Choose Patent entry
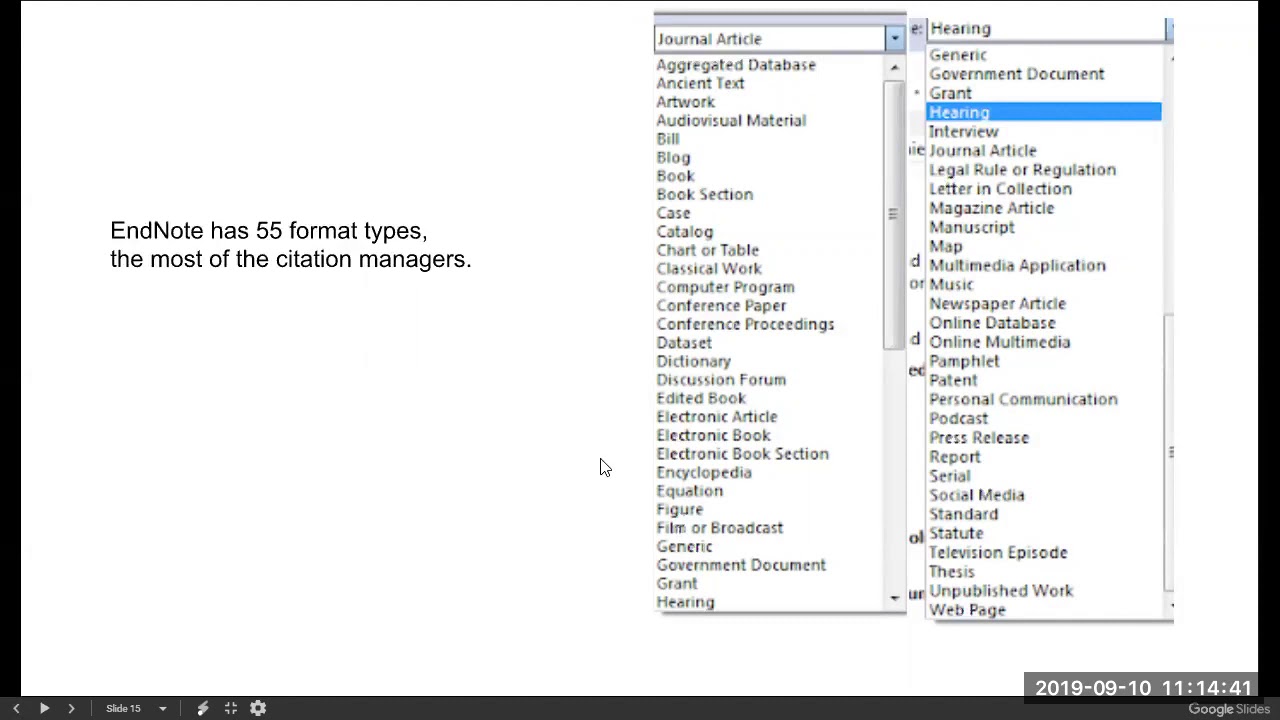The image size is (1280, 720). 953,379
